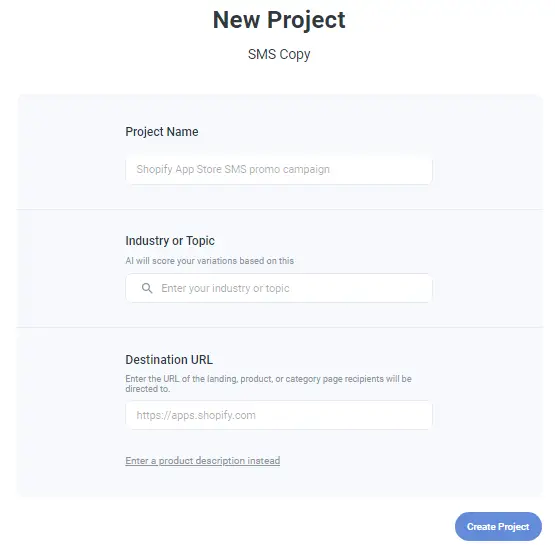The image size is (555, 557).
Task: Click the word 'Project' in the Create Project button
Action: [x=514, y=527]
